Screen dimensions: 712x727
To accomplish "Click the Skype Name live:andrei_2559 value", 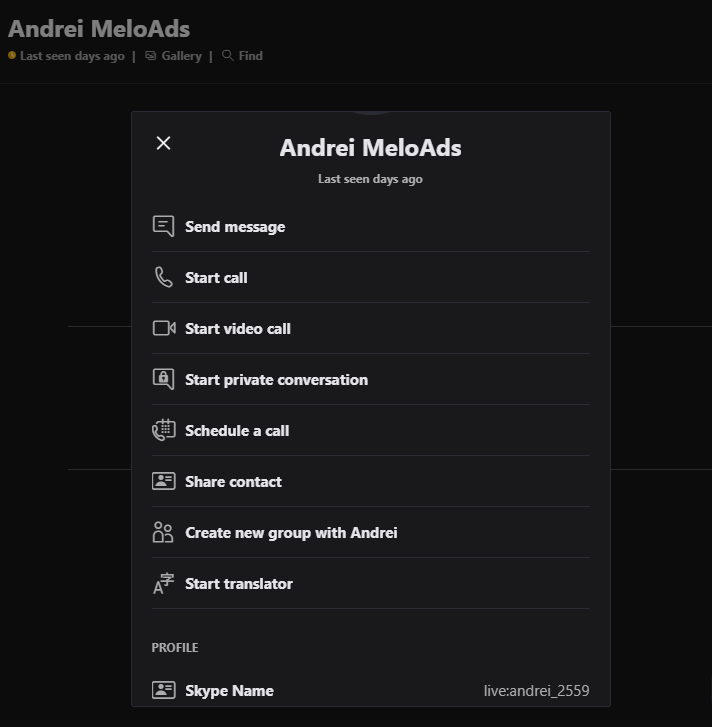I will (536, 691).
